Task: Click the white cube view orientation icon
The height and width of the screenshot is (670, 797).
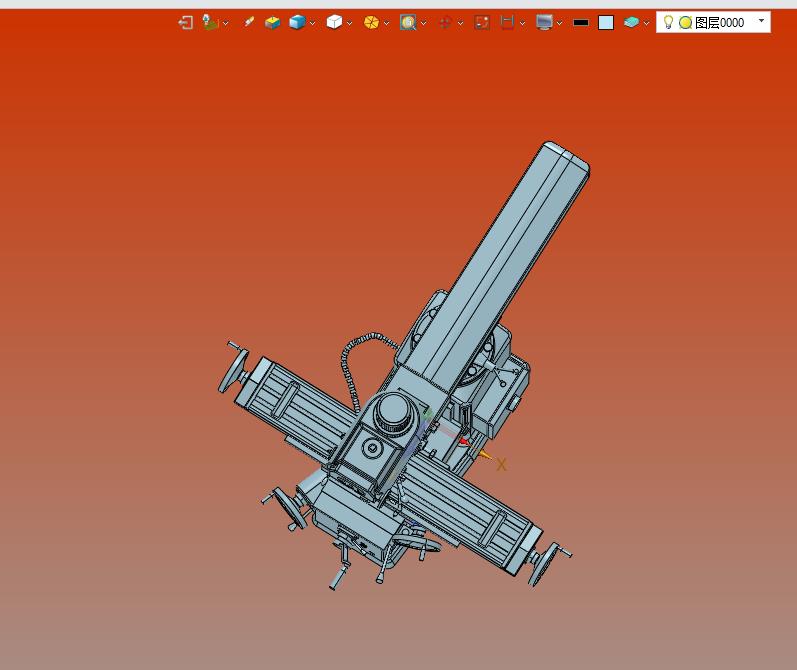Action: click(x=334, y=22)
